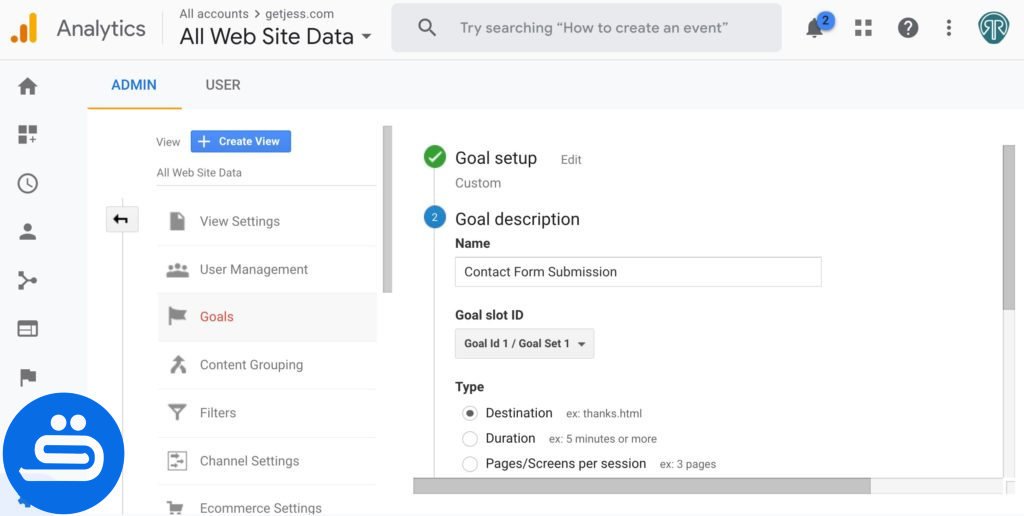1024x516 pixels.
Task: Click the 'Custom' label under Goal setup
Action: point(478,183)
